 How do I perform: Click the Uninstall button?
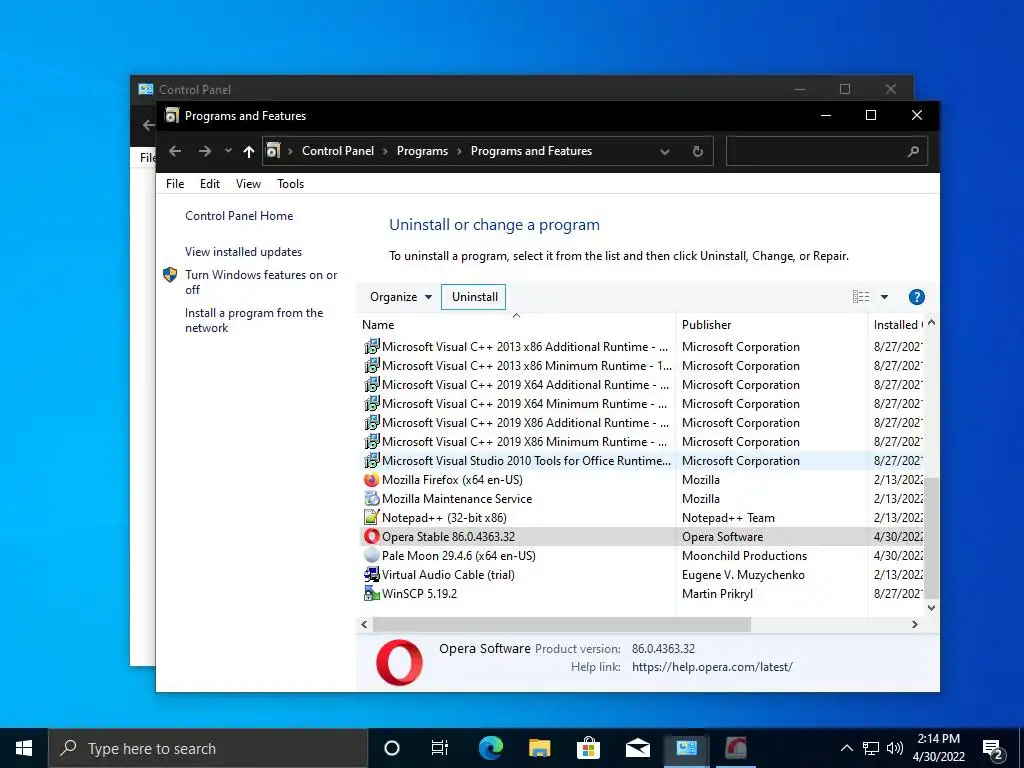click(x=474, y=297)
